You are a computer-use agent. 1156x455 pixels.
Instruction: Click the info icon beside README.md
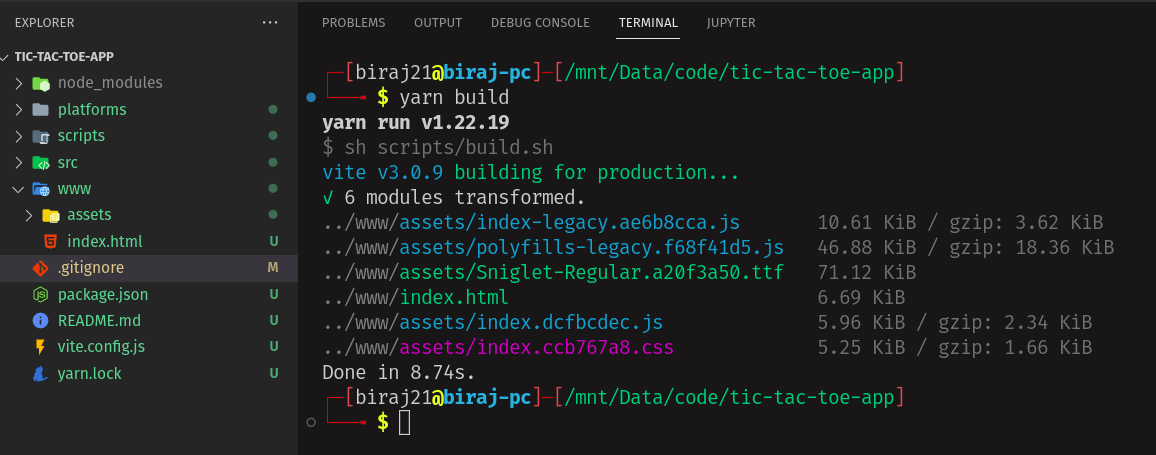(x=41, y=321)
